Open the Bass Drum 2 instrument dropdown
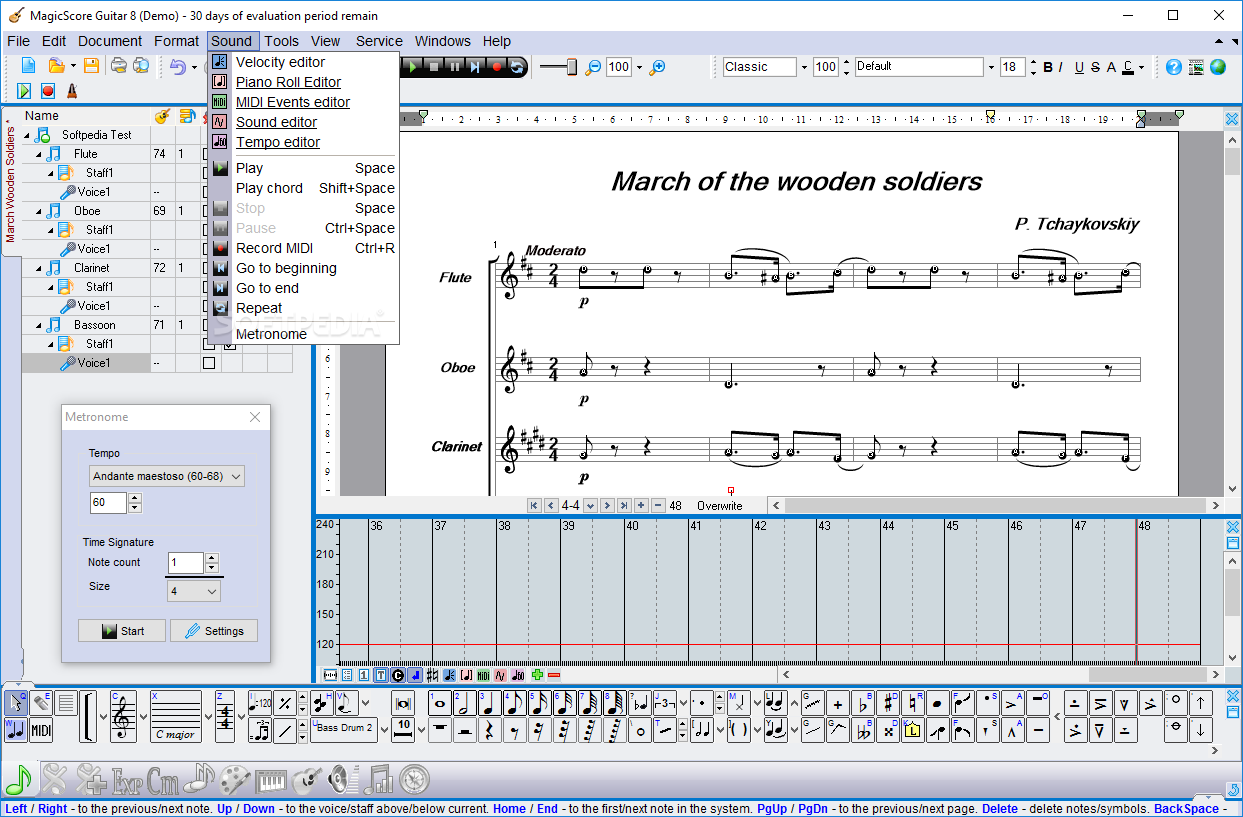Image resolution: width=1243 pixels, height=817 pixels. pos(385,731)
